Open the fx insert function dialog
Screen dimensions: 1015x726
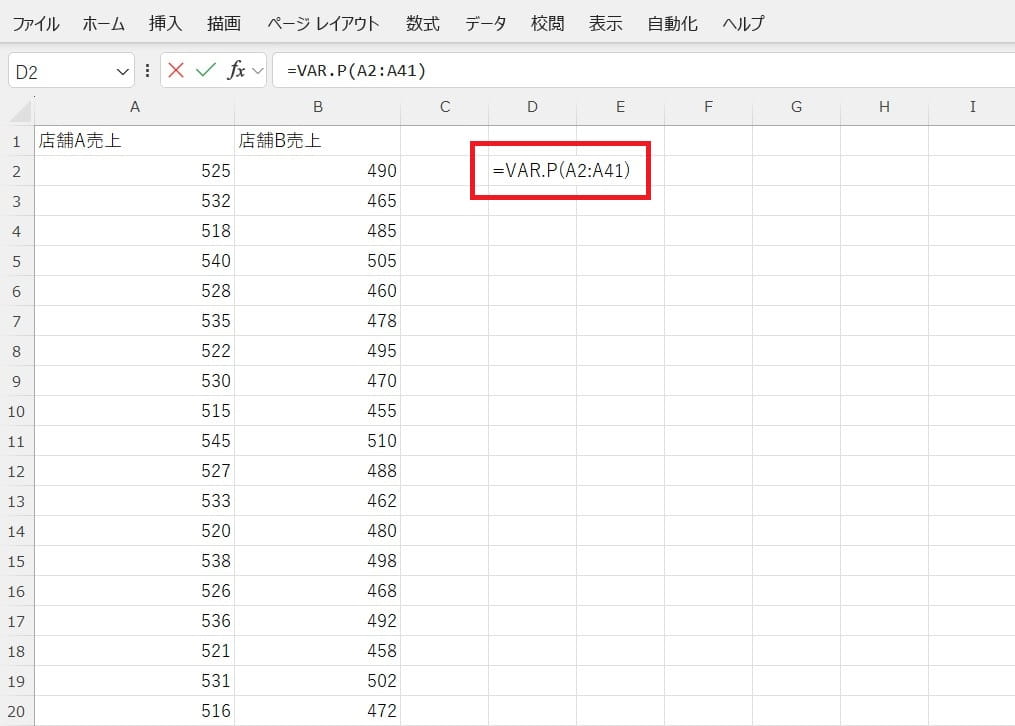tap(236, 71)
